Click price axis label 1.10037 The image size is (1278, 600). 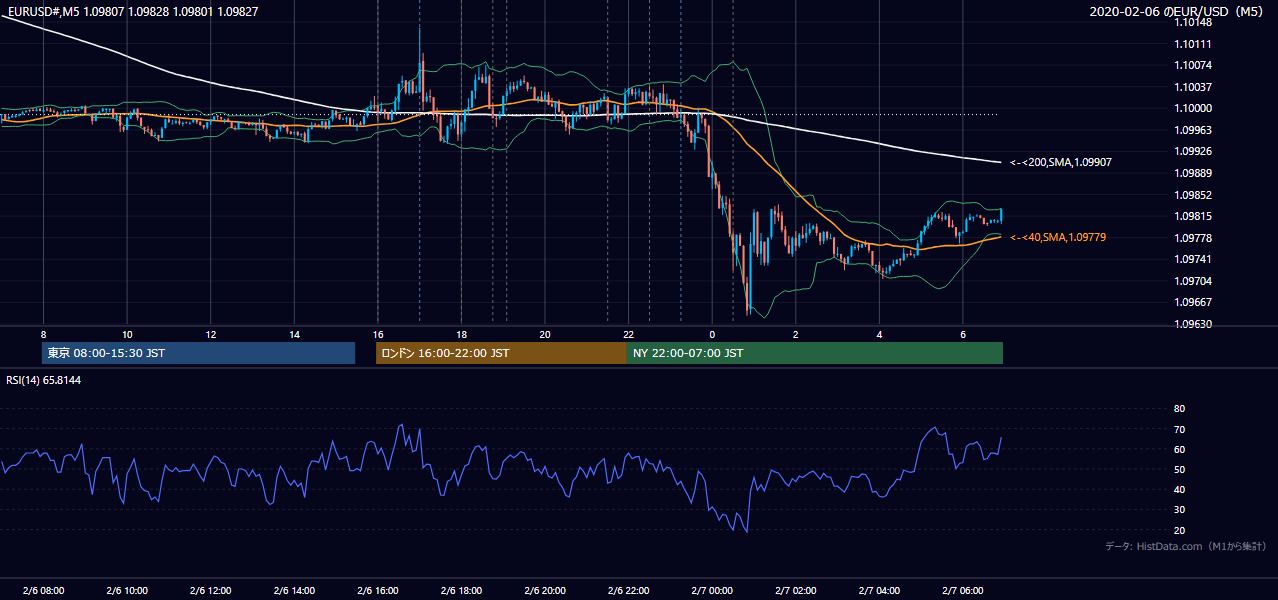pyautogui.click(x=1193, y=87)
